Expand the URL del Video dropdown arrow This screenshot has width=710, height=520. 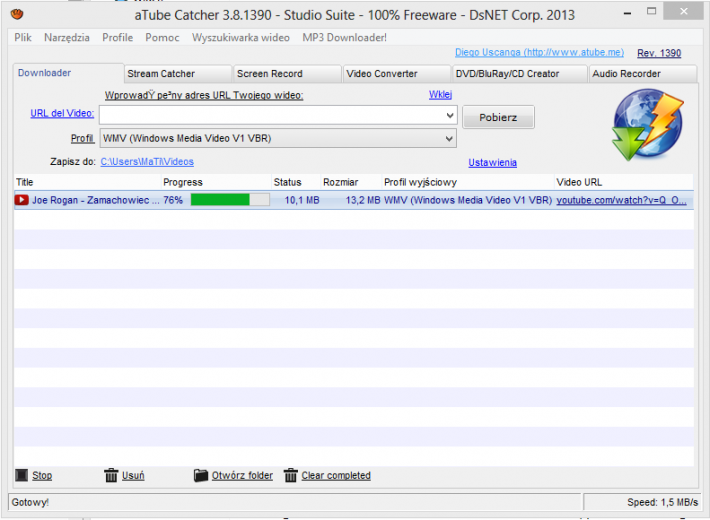coord(450,115)
